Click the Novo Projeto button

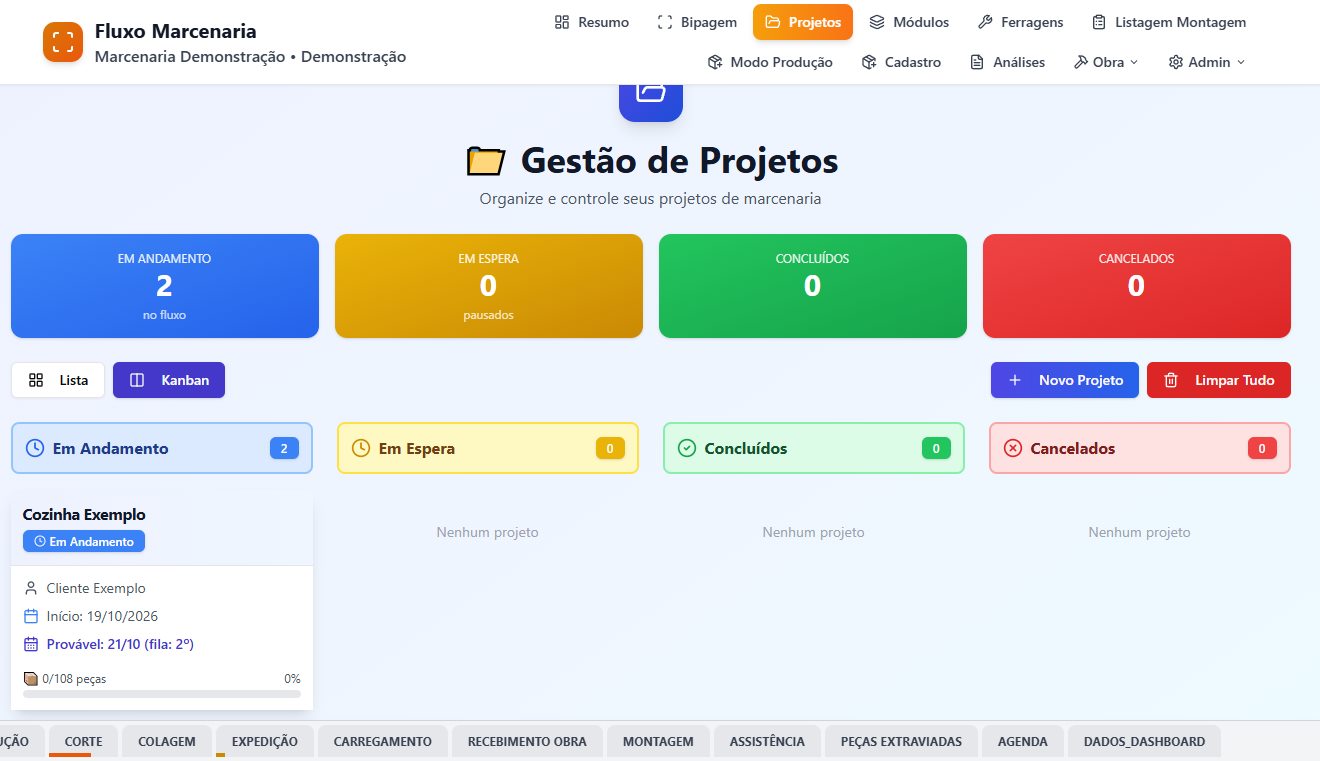coord(1065,380)
